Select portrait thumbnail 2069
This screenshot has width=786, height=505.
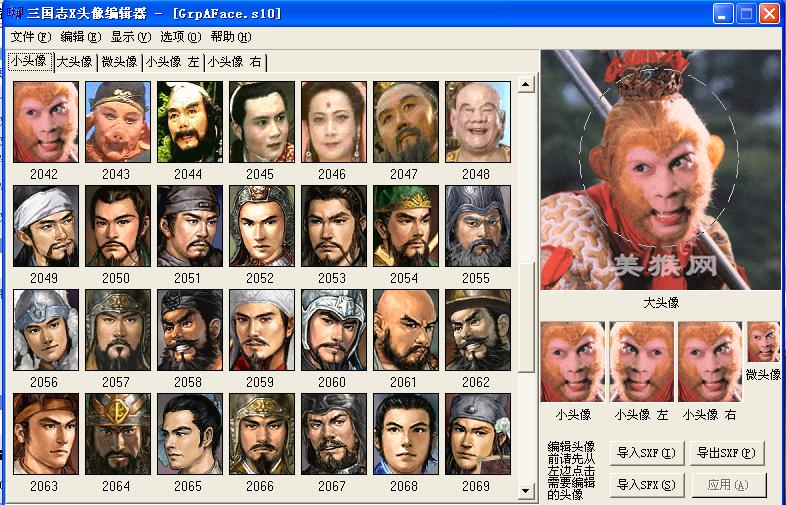point(478,434)
